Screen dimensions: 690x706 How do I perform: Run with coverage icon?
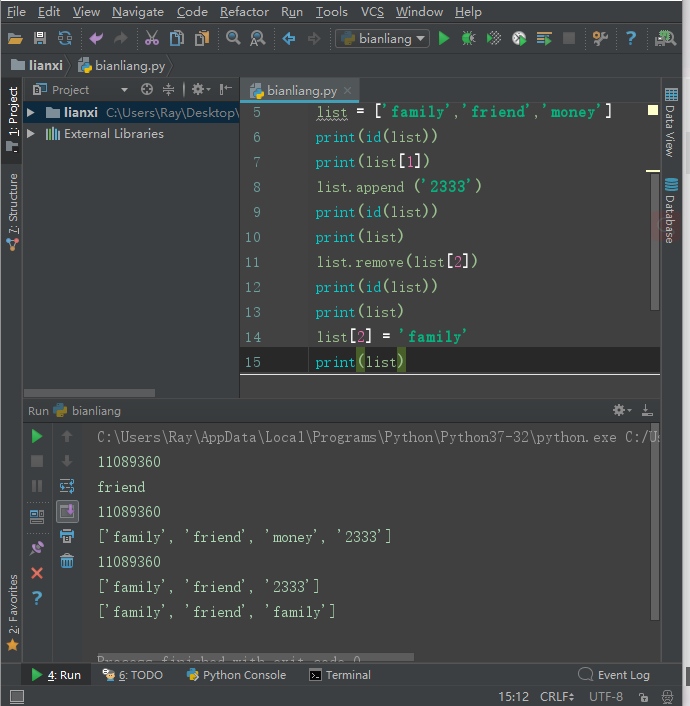point(494,39)
